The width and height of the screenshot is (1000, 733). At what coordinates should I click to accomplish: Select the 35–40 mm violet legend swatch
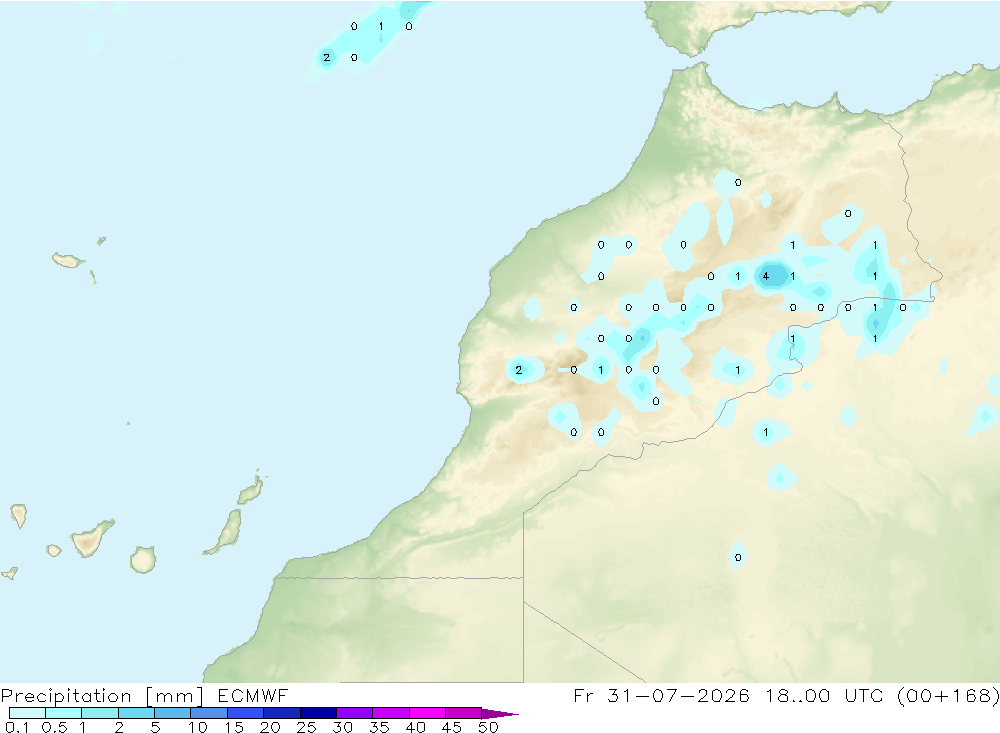(x=391, y=713)
